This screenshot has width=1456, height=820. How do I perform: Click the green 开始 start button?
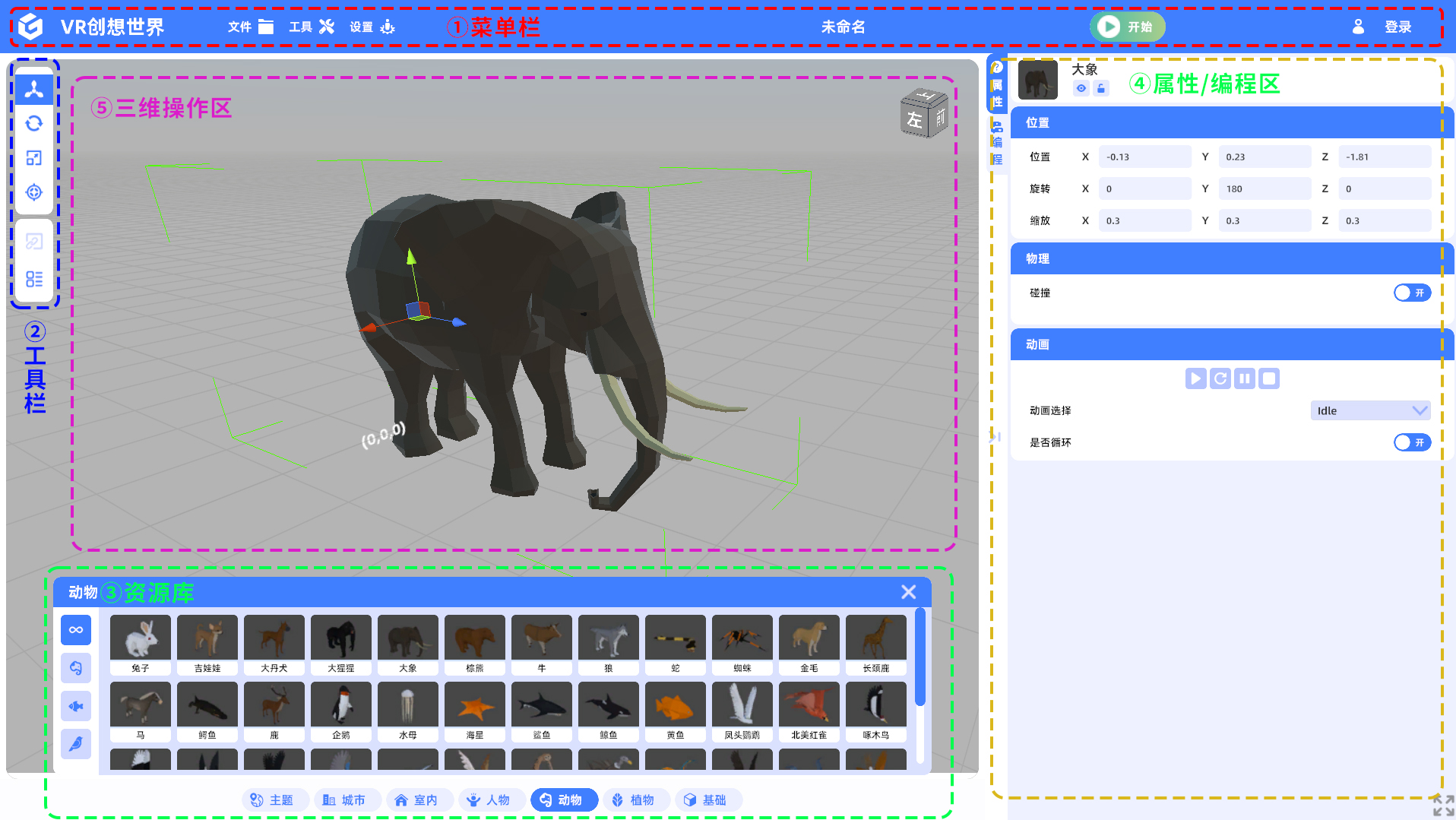1127,27
